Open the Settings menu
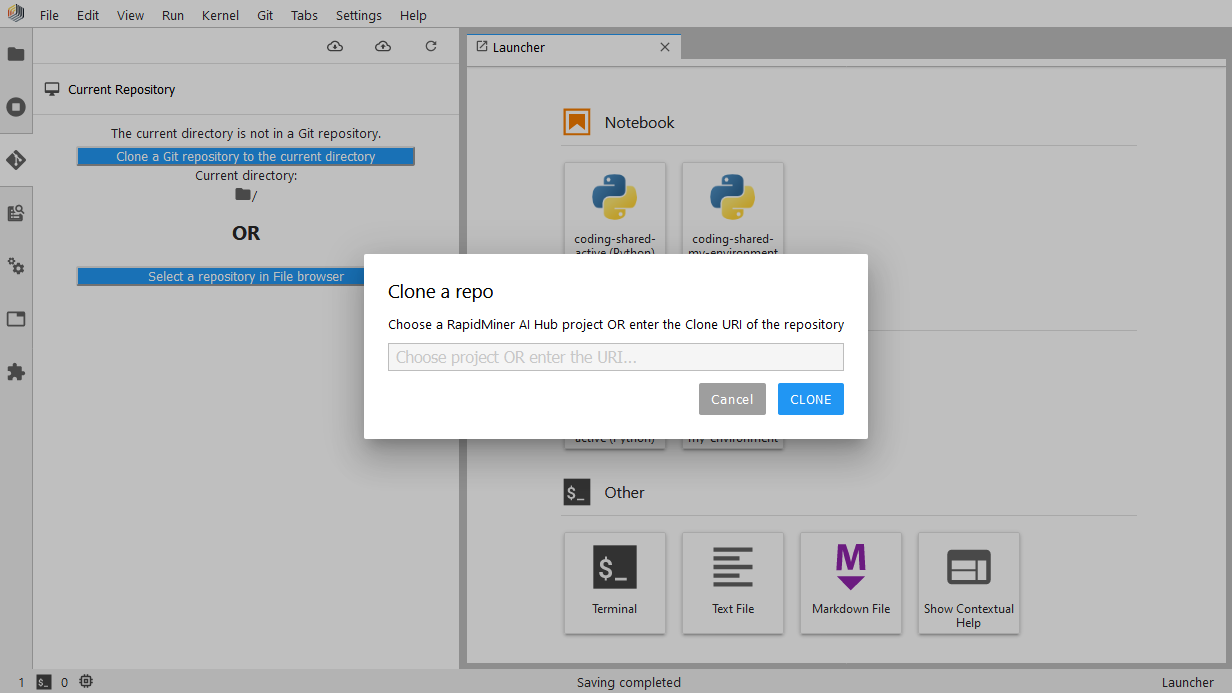The height and width of the screenshot is (693, 1232). pos(358,15)
